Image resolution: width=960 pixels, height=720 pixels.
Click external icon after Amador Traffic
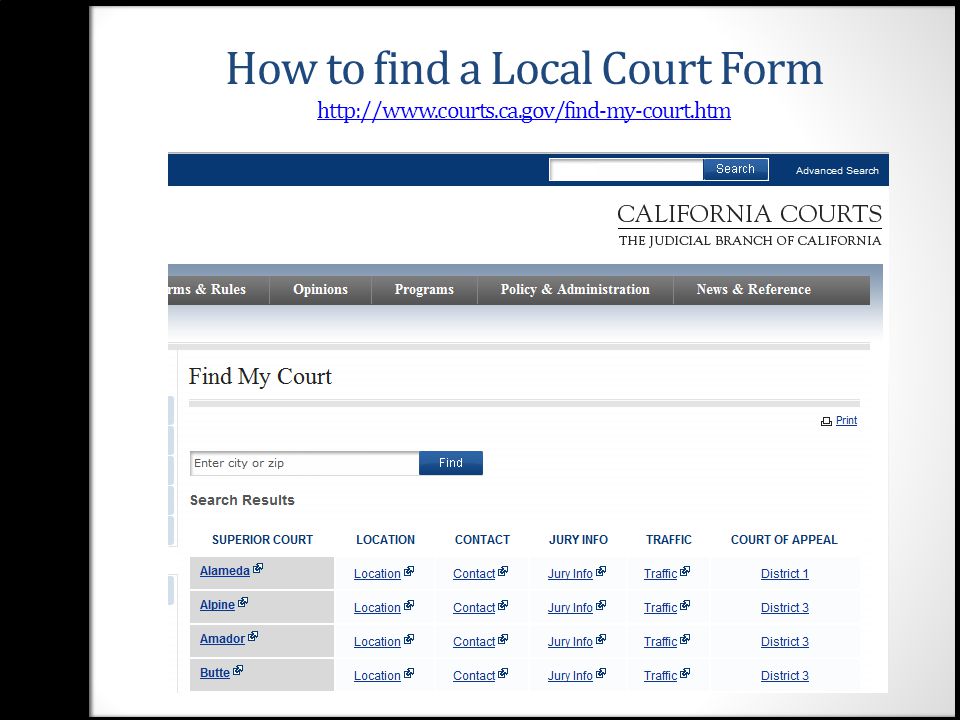684,639
